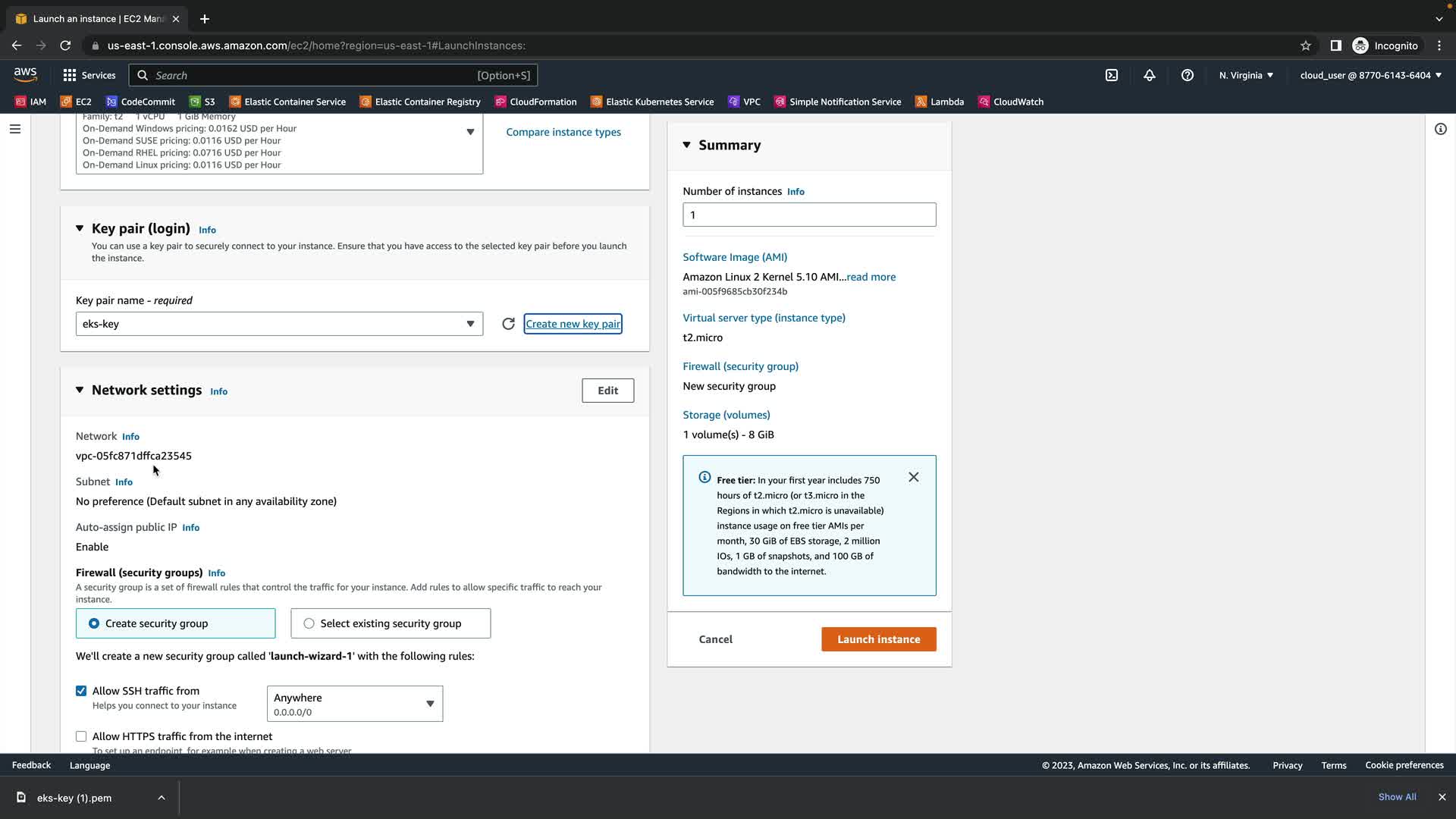Open the Lambda bookmark shortcut
This screenshot has height=819, width=1456.
(x=939, y=102)
